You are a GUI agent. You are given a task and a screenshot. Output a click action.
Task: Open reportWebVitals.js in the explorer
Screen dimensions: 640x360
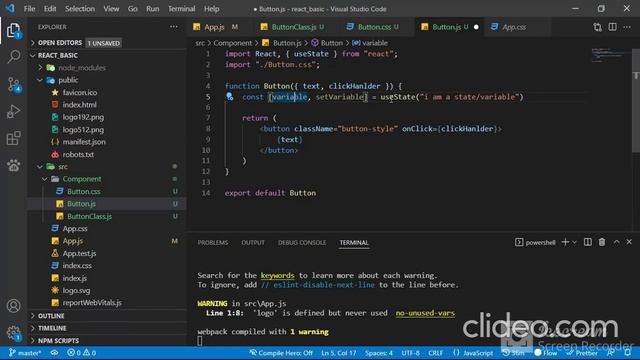[x=92, y=302]
